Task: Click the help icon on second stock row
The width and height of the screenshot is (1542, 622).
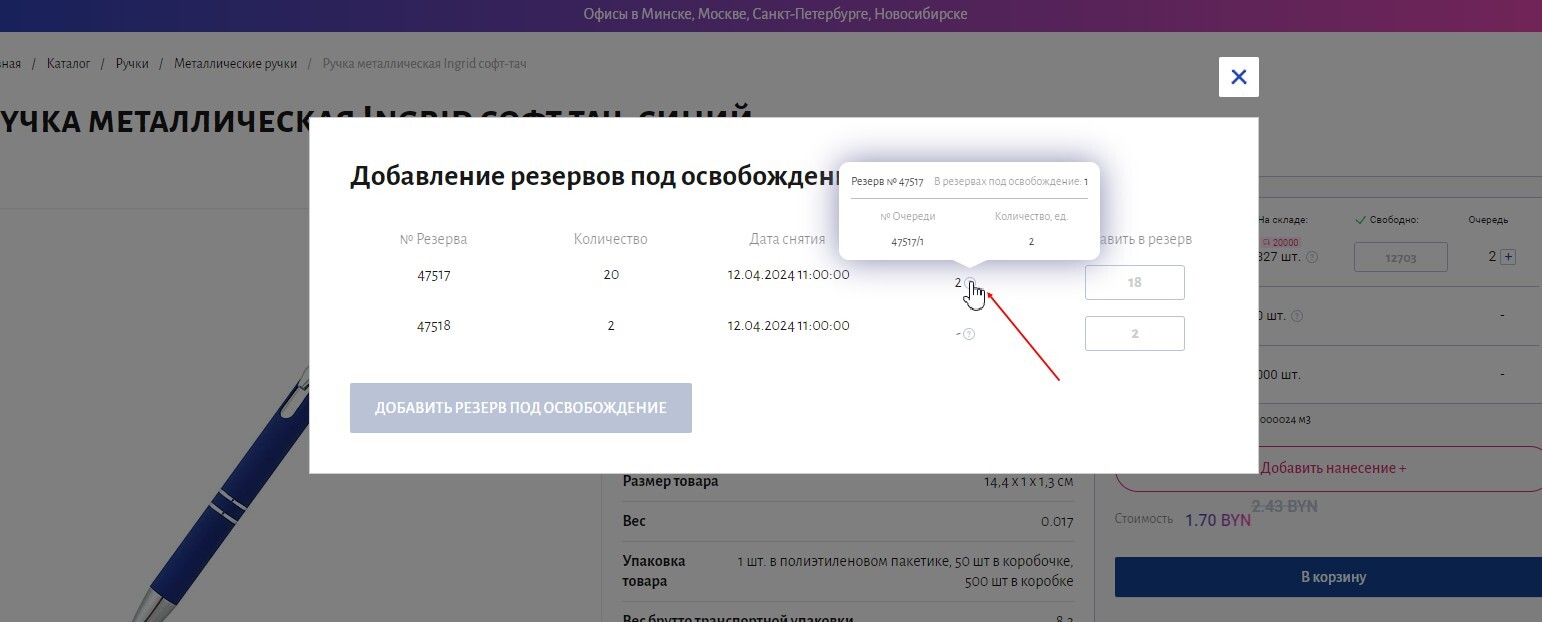Action: [x=1297, y=316]
